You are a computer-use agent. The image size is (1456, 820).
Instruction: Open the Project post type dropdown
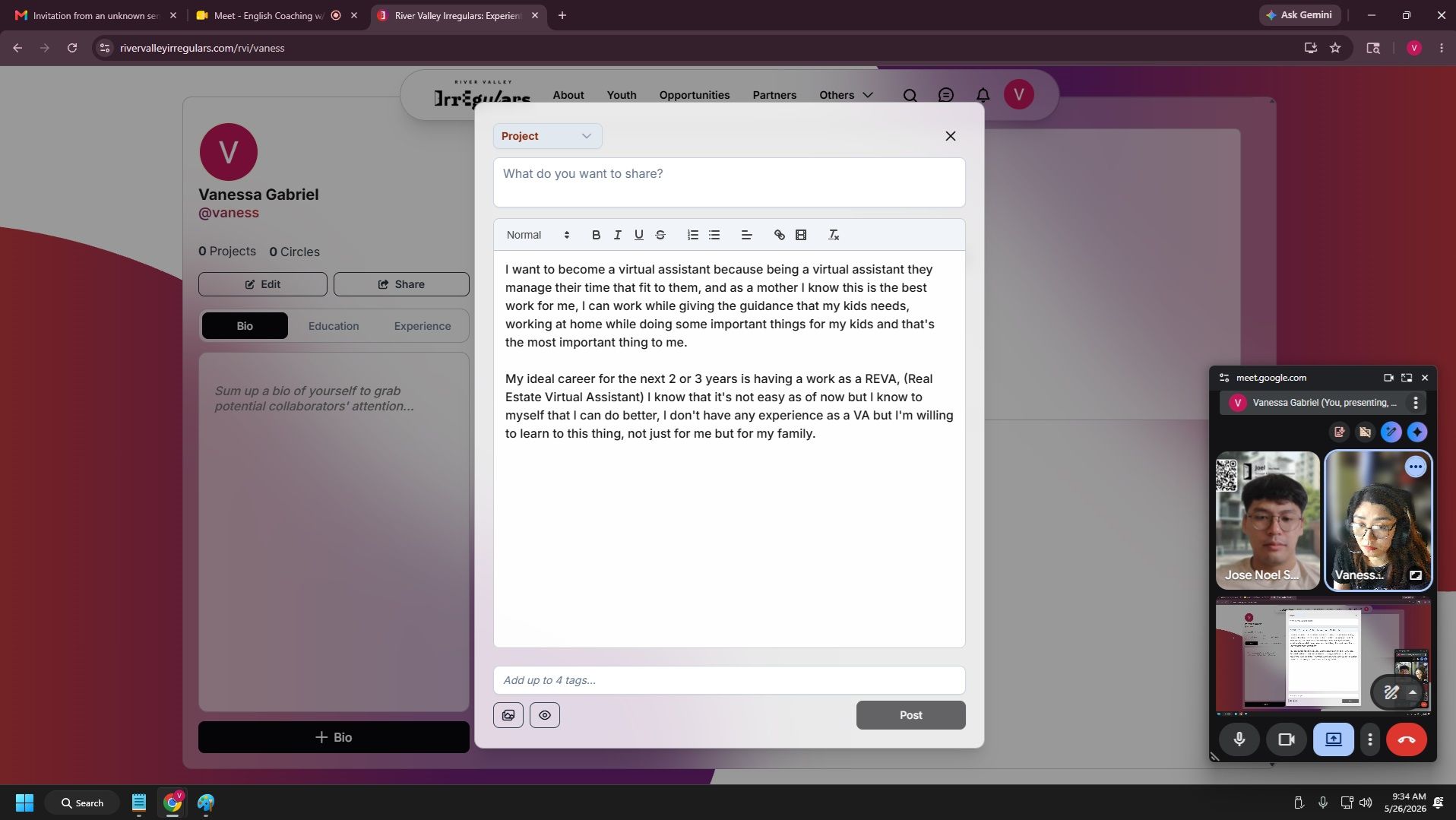point(547,136)
